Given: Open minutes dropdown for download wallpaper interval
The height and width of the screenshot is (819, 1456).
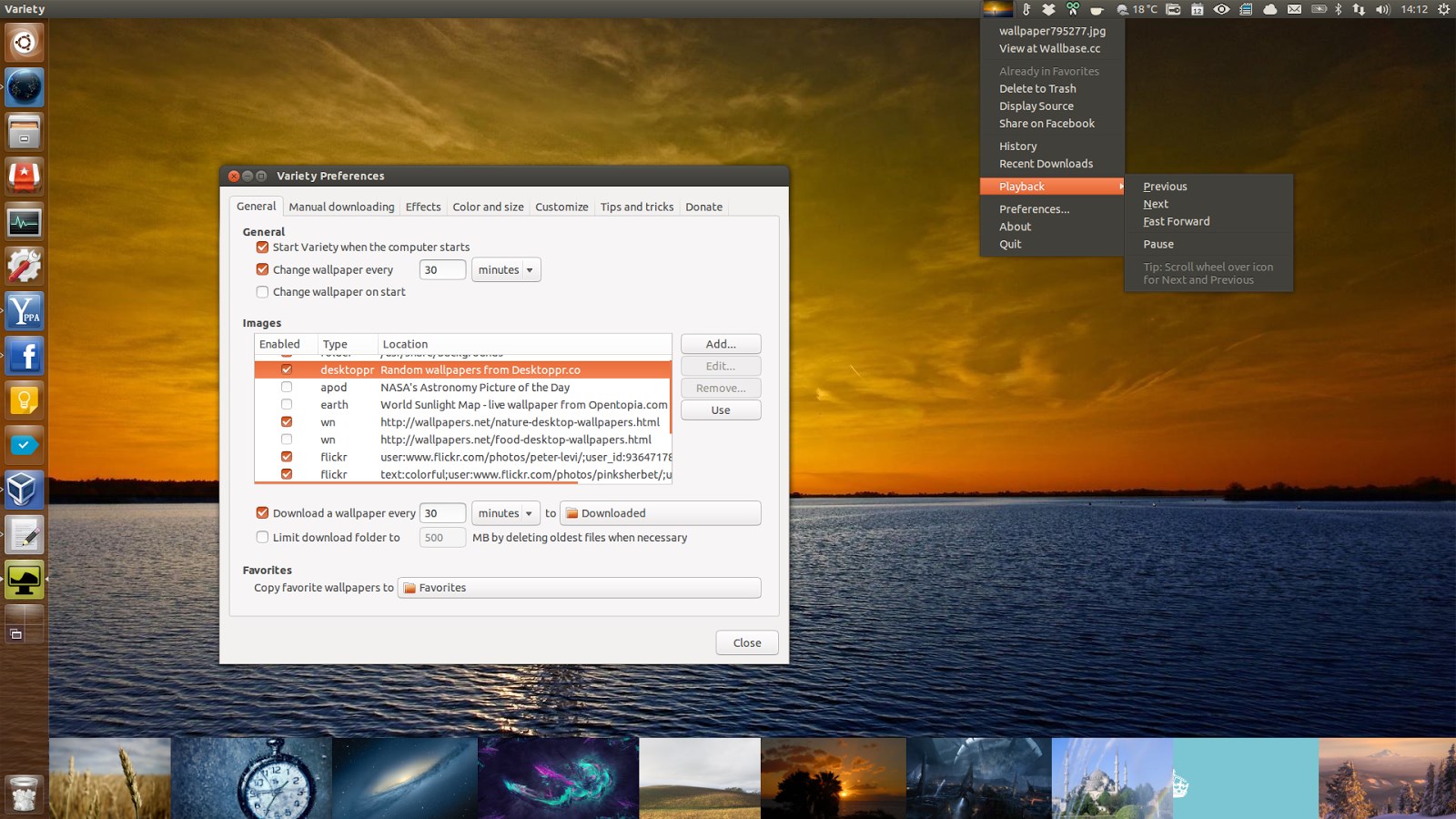Looking at the screenshot, I should (x=506, y=513).
